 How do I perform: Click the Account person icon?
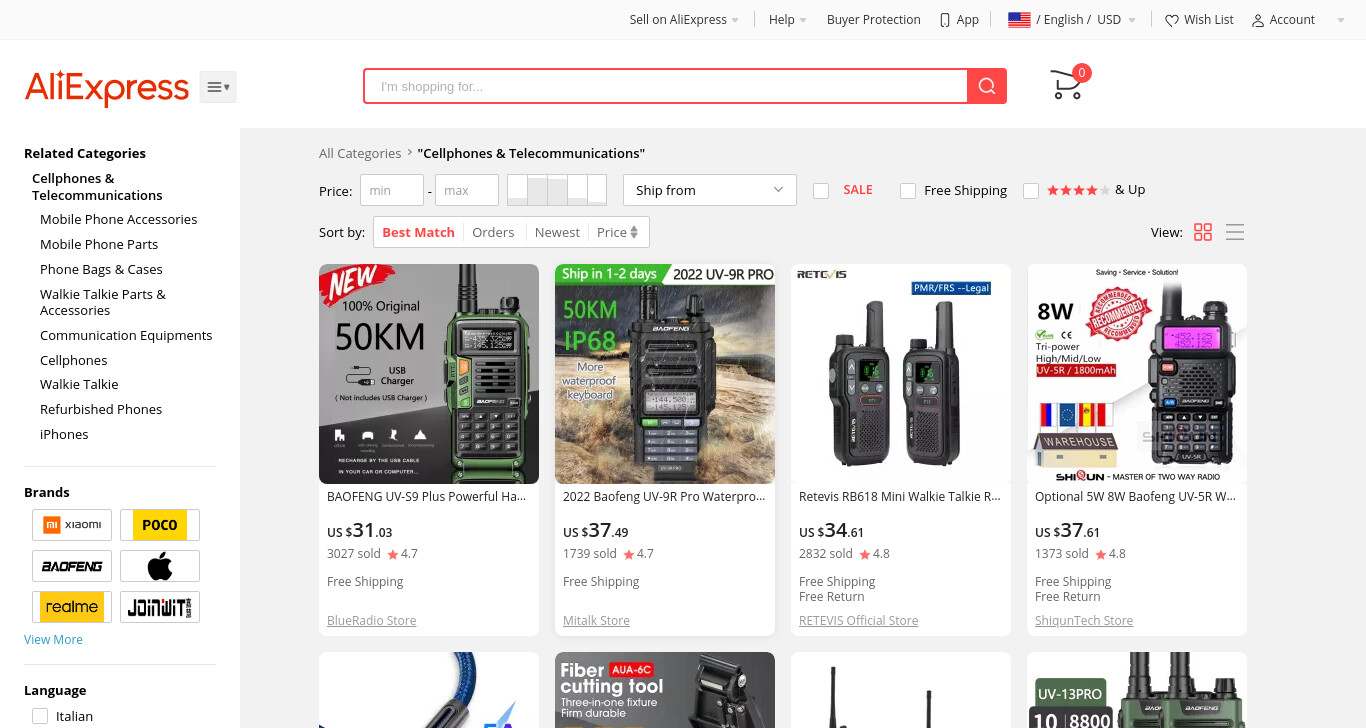pos(1258,20)
